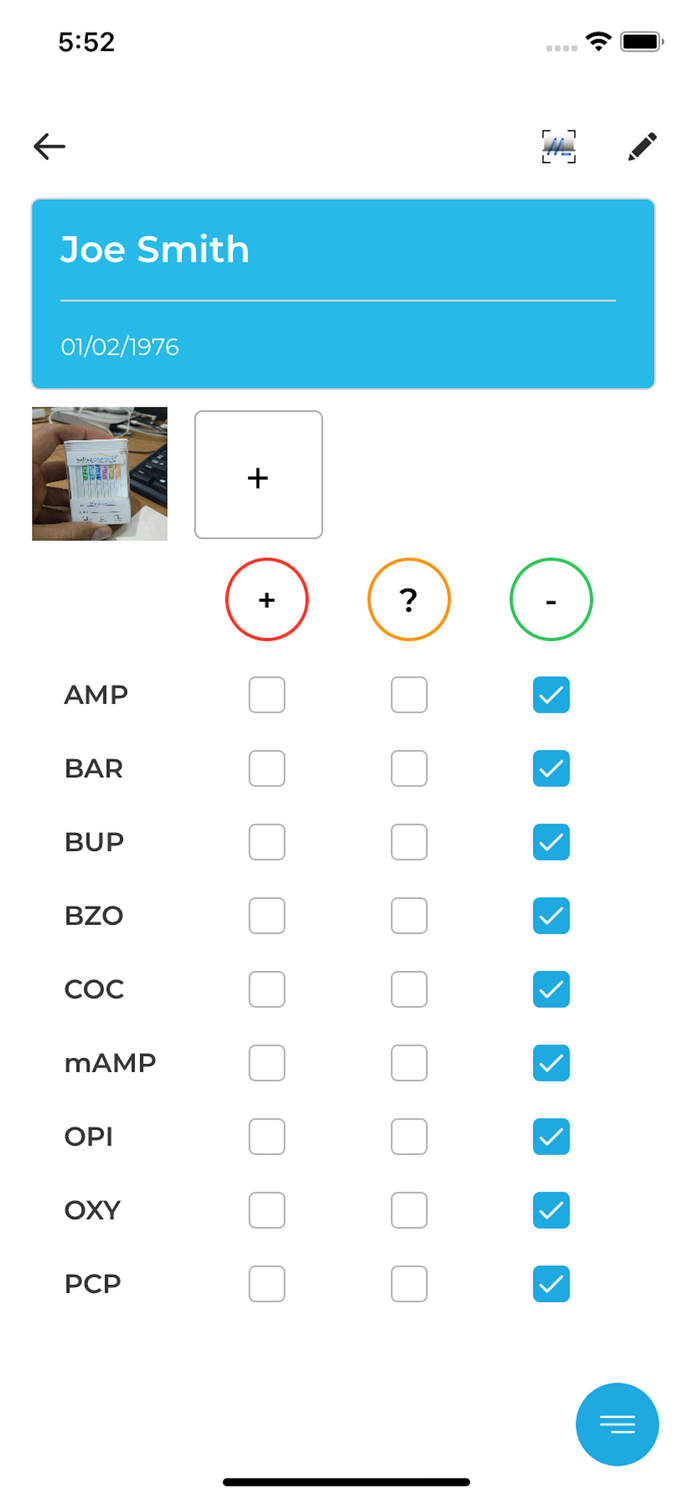Viewport: 693px width, 1500px height.
Task: Disable the OXY negative result checkbox
Action: click(551, 1210)
